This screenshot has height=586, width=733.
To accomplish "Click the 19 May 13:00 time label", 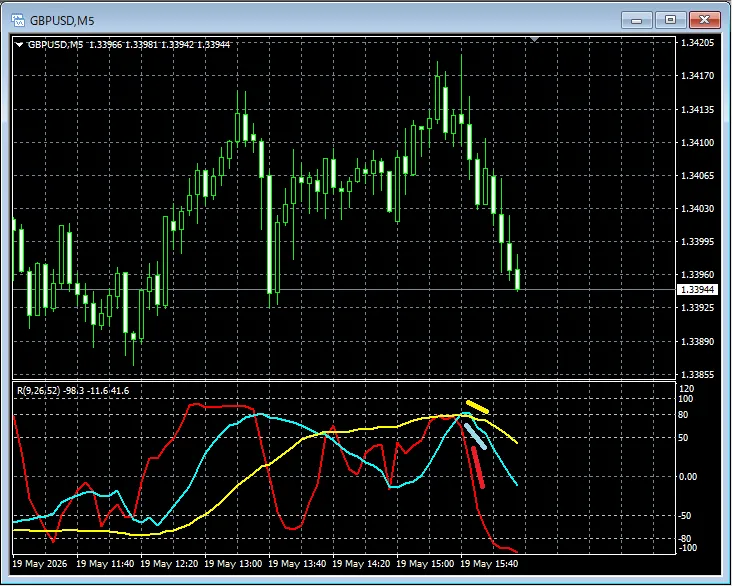I will 233,564.
